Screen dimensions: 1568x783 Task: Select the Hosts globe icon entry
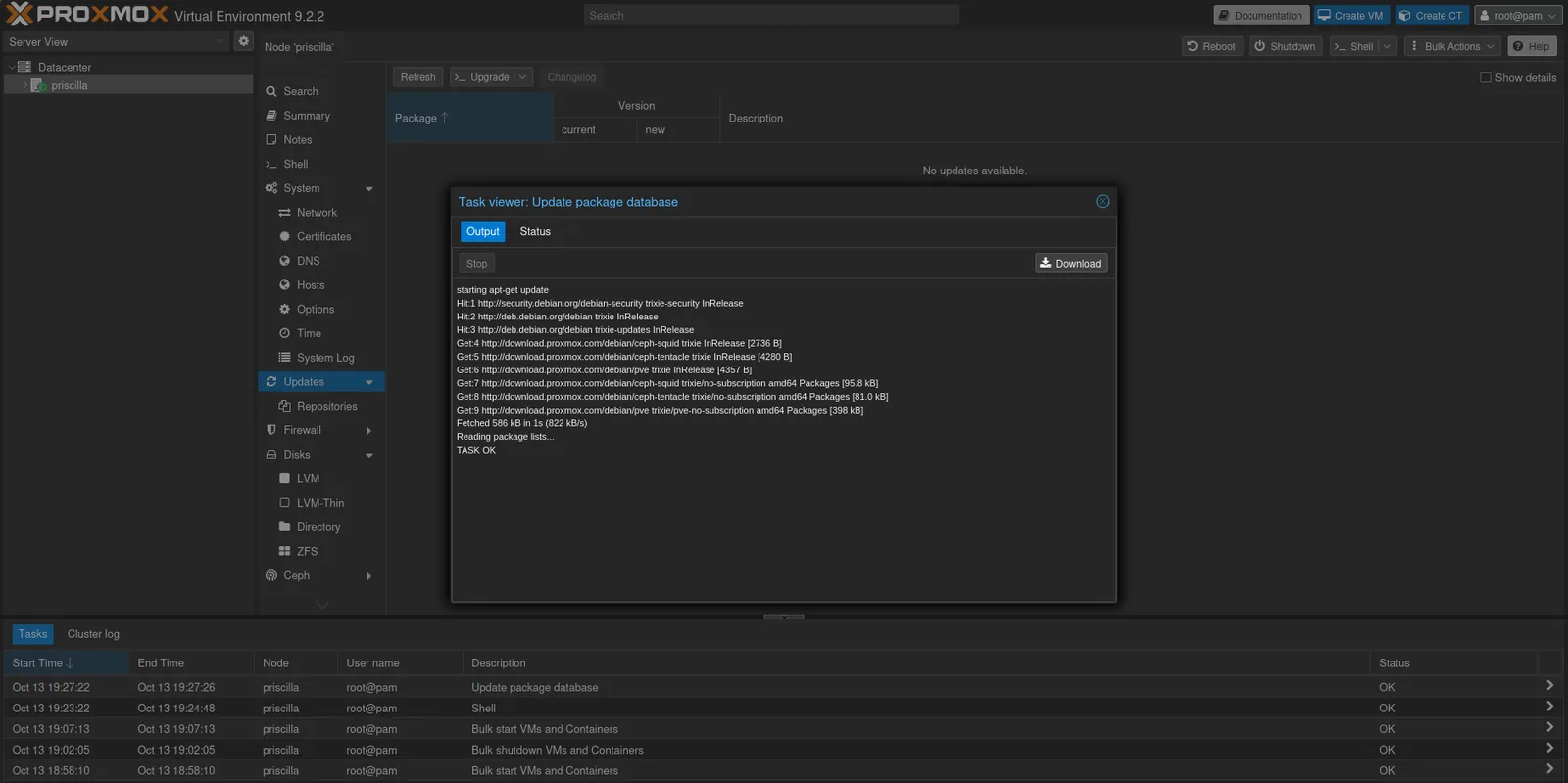(x=285, y=285)
